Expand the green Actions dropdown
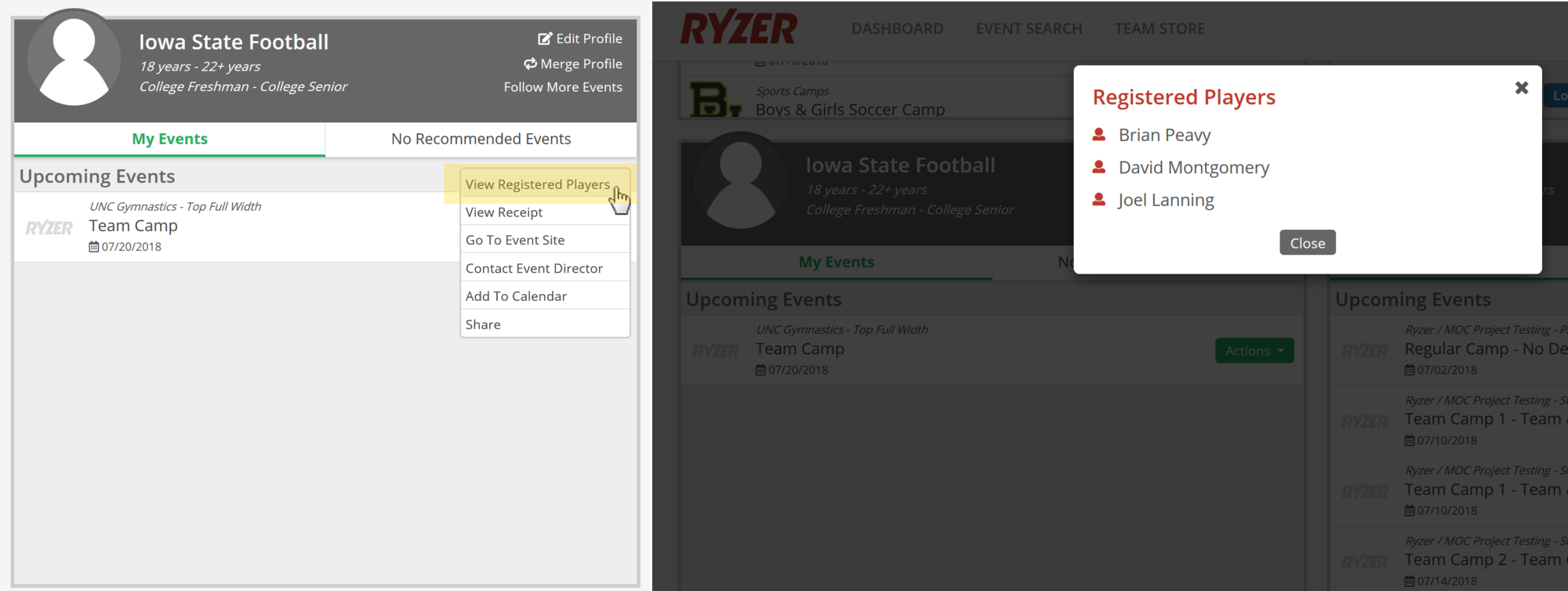Image resolution: width=1568 pixels, height=591 pixels. pyautogui.click(x=1254, y=350)
